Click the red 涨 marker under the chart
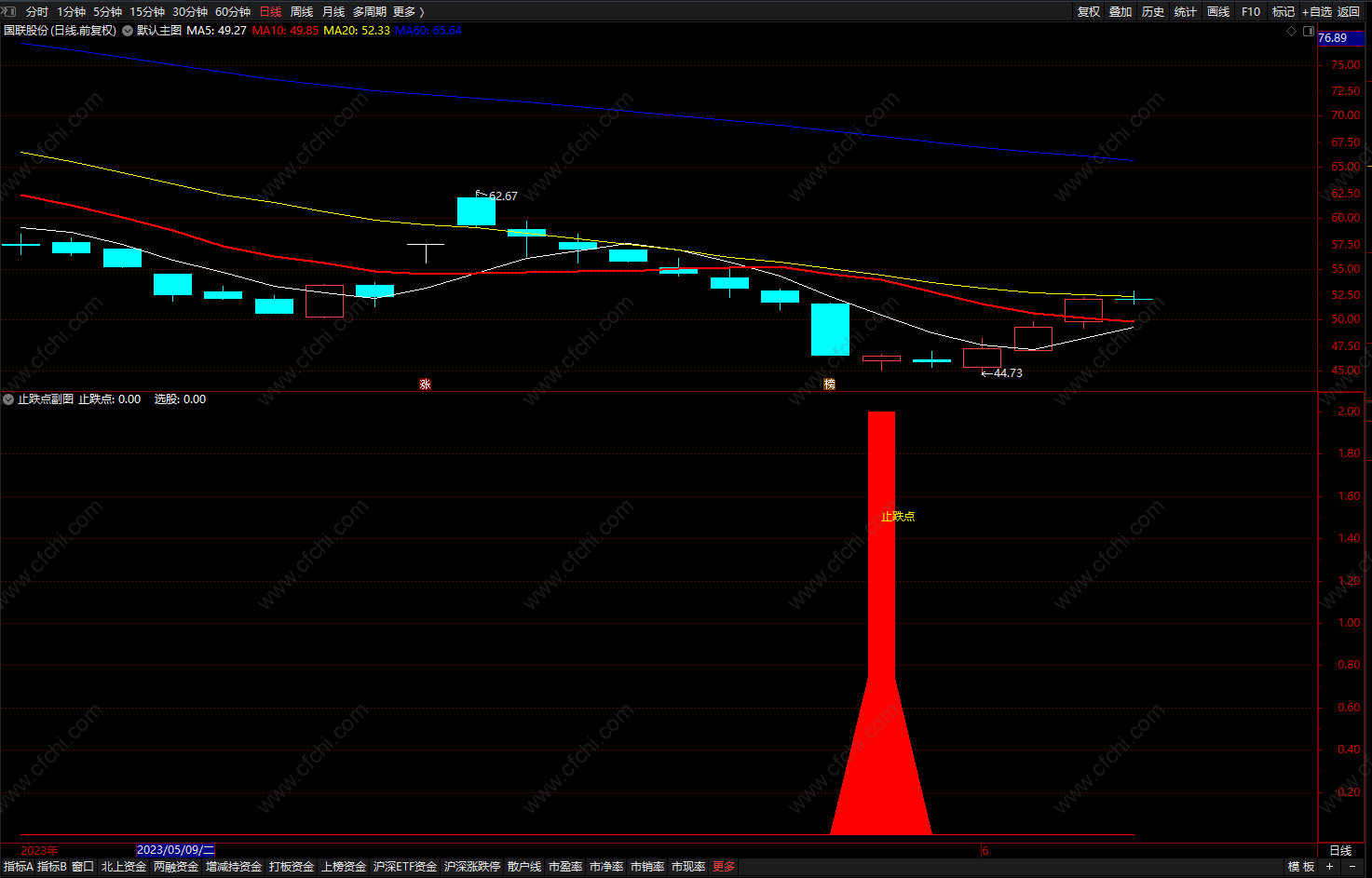The image size is (1372, 878). point(425,384)
